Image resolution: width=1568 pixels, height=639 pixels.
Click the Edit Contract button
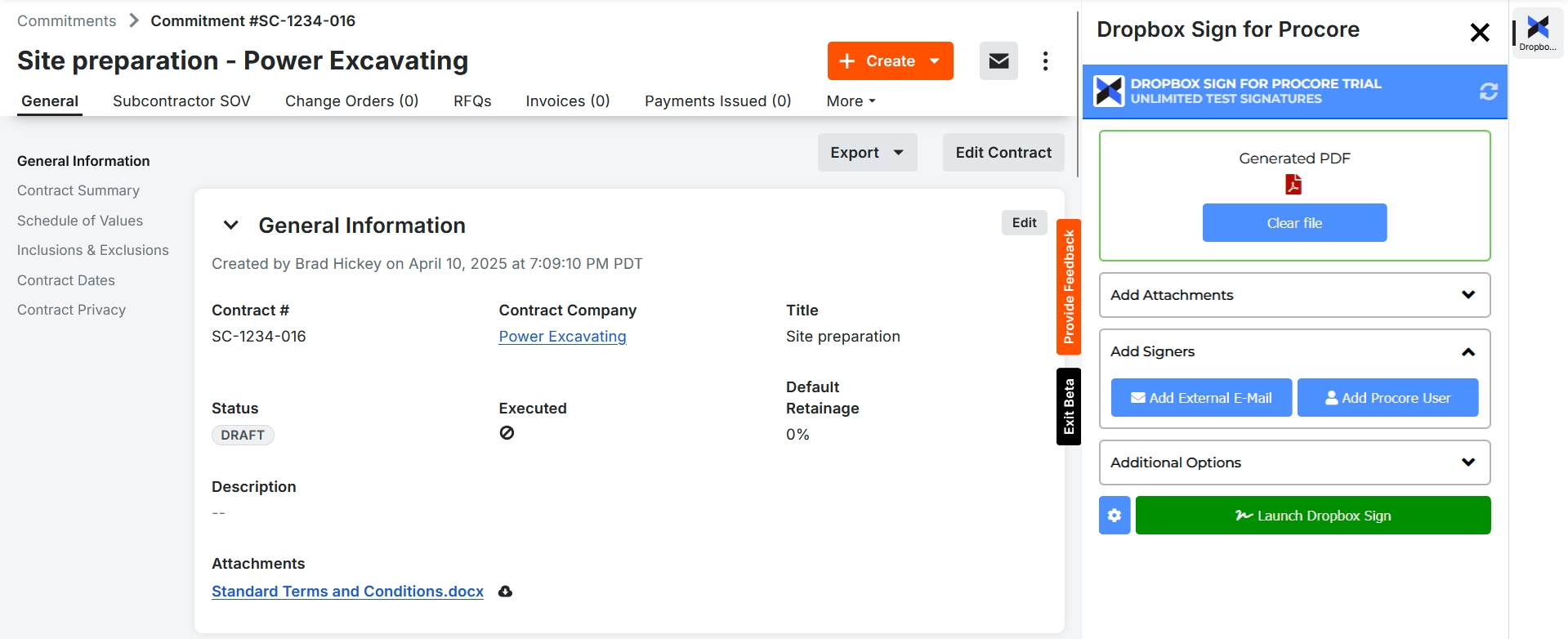point(1003,153)
